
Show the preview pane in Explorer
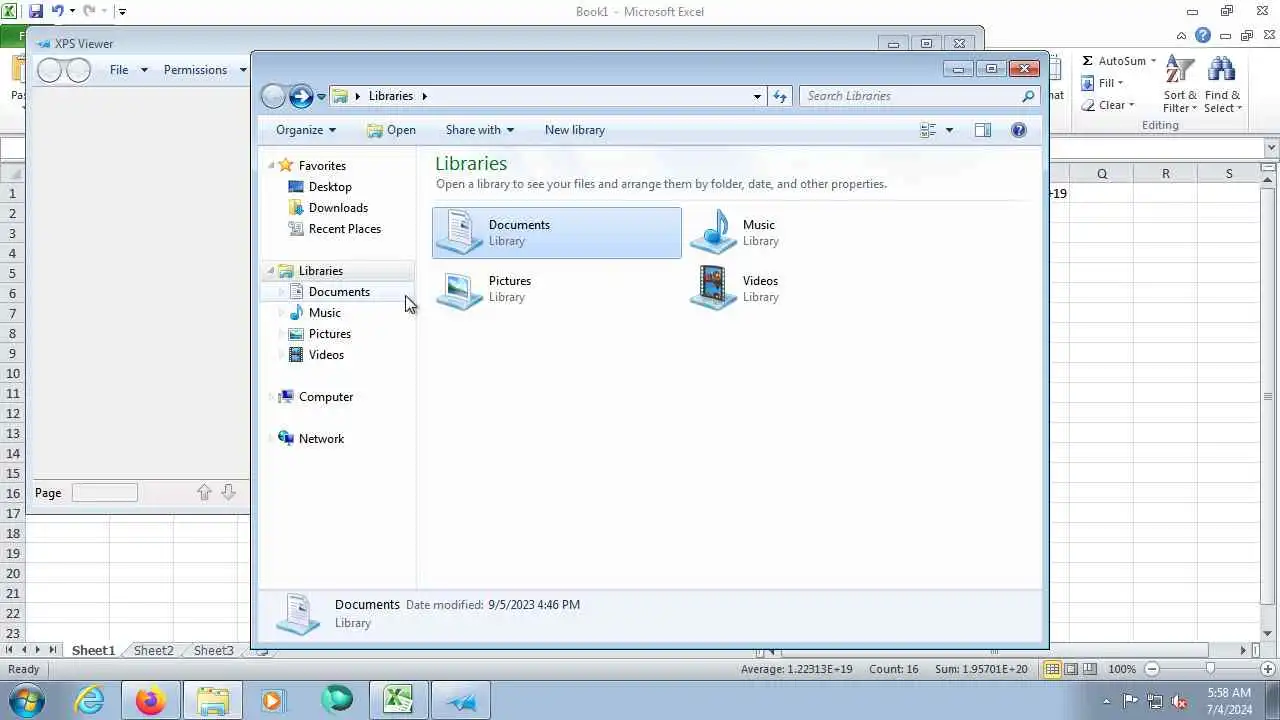(x=983, y=130)
